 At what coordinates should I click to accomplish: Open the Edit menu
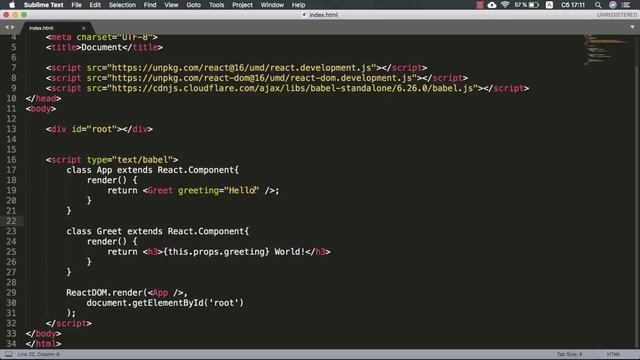tap(95, 5)
